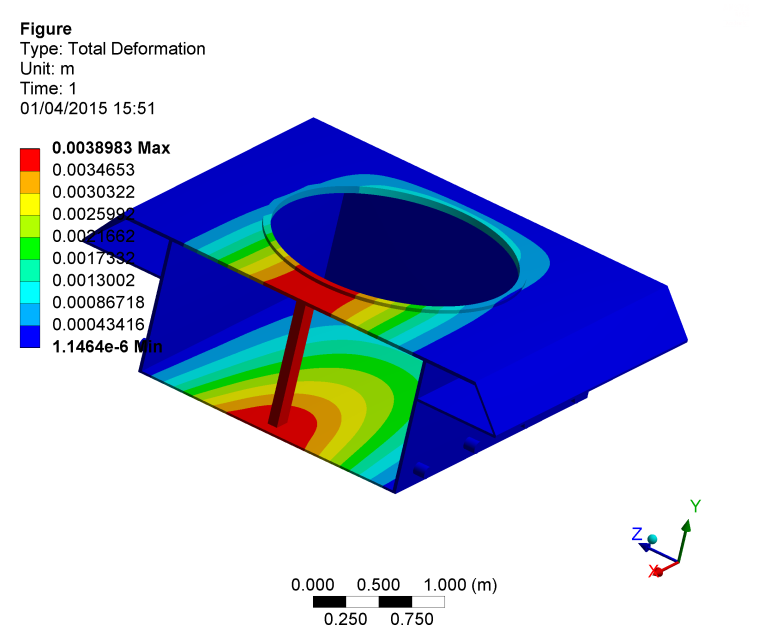Click the 'Type: Total Deformation' label
Screen dimensions: 758x631
click(x=113, y=49)
